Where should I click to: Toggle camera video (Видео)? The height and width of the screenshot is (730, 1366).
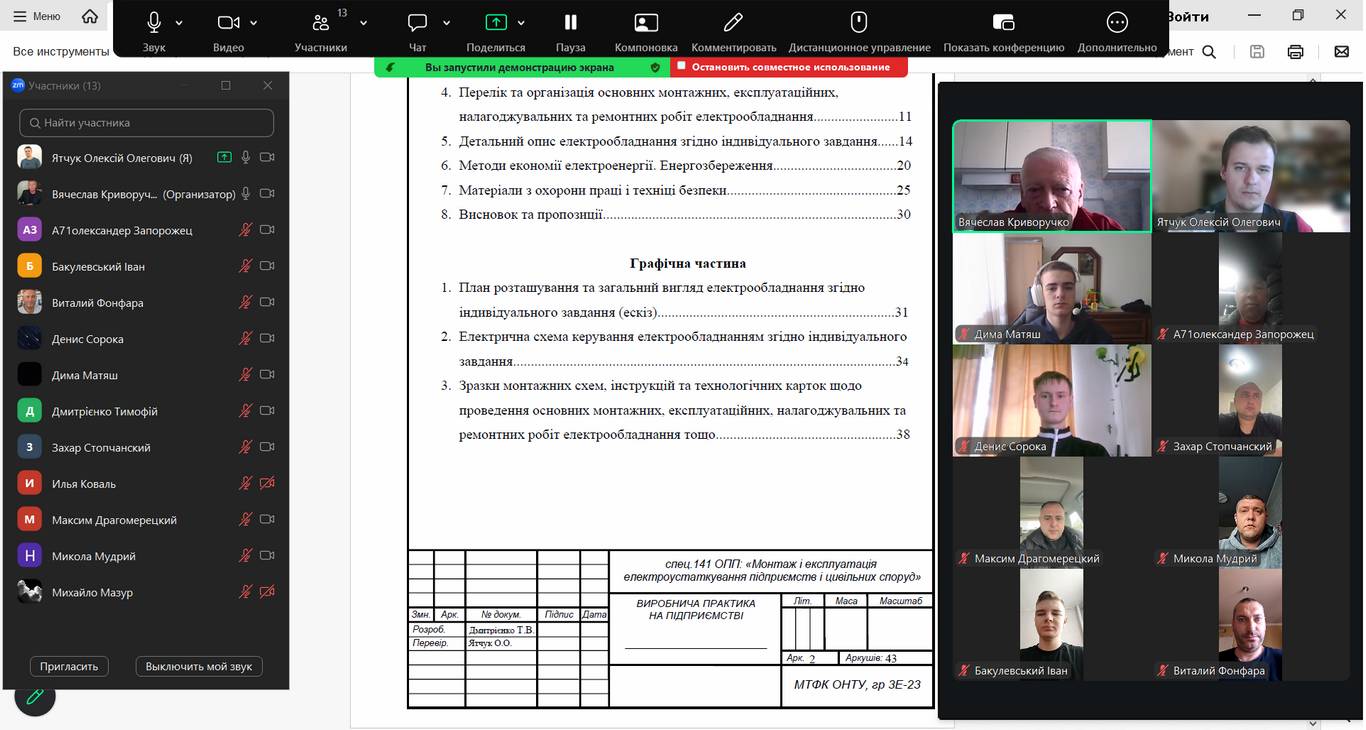click(228, 23)
